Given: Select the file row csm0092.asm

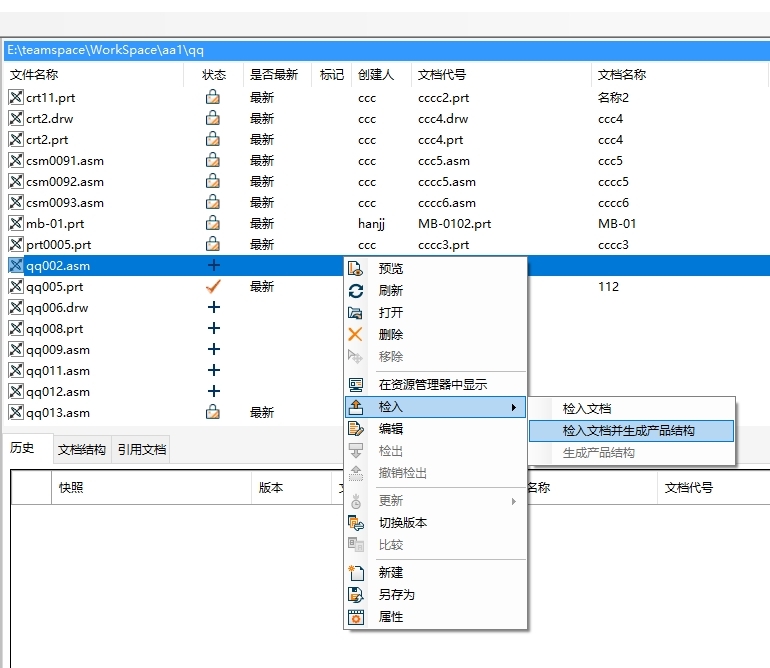Looking at the screenshot, I should [x=387, y=182].
